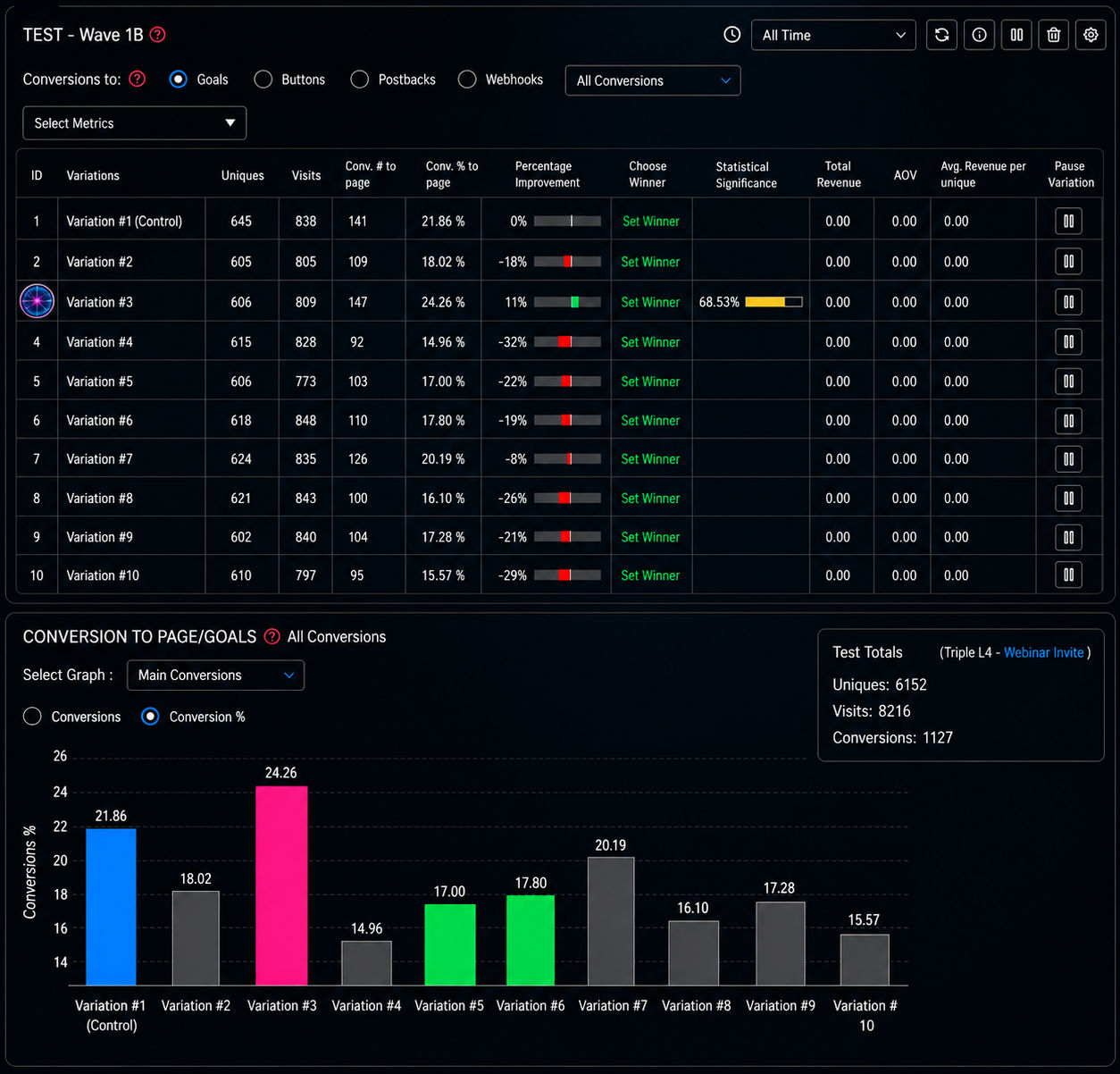The image size is (1120, 1074).
Task: Click the pink Variation #3 chart bar
Action: 281,885
